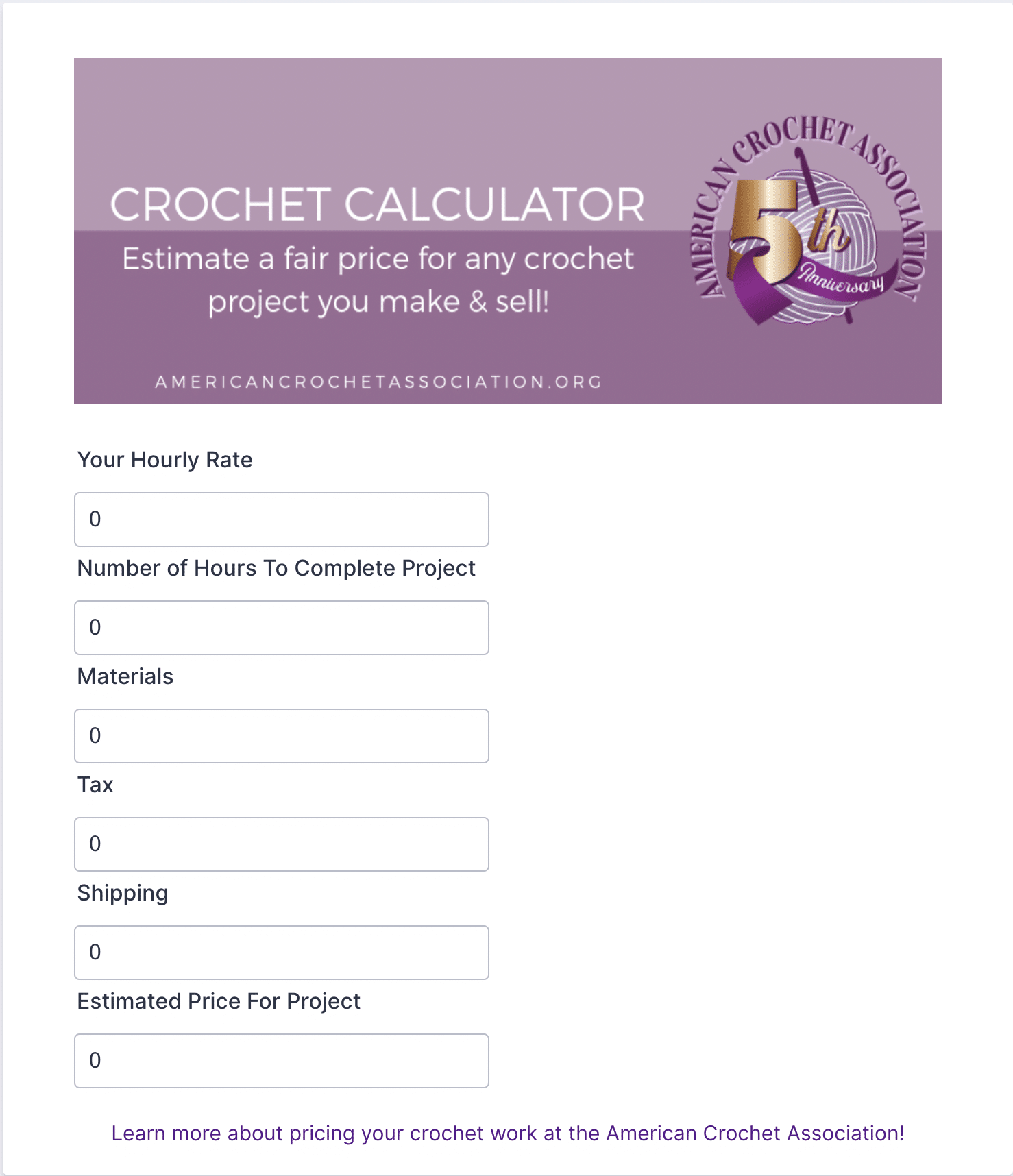
Task: Open the American Crochet Association pricing link
Action: 508,1133
